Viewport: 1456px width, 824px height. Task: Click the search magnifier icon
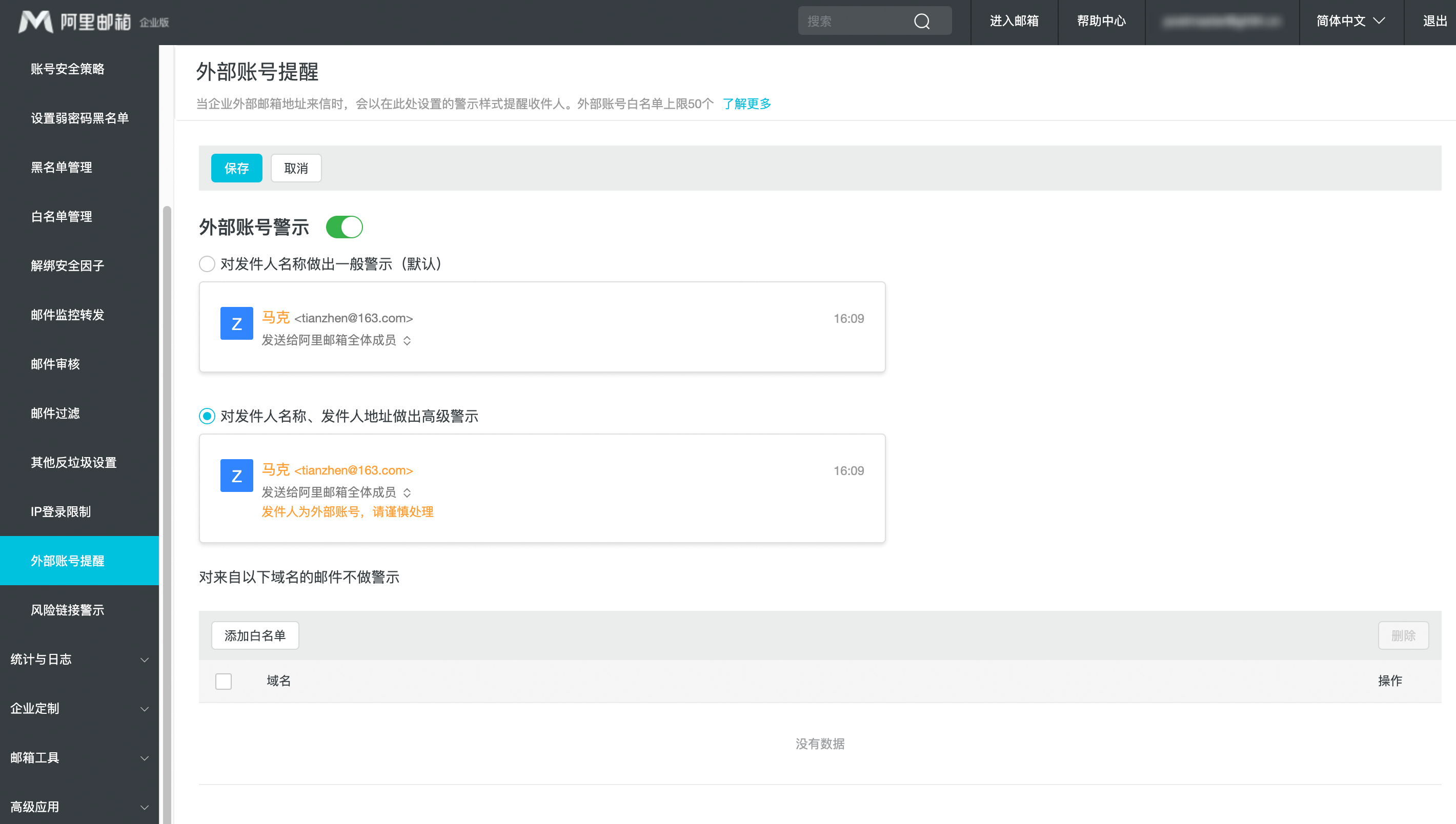[x=922, y=22]
